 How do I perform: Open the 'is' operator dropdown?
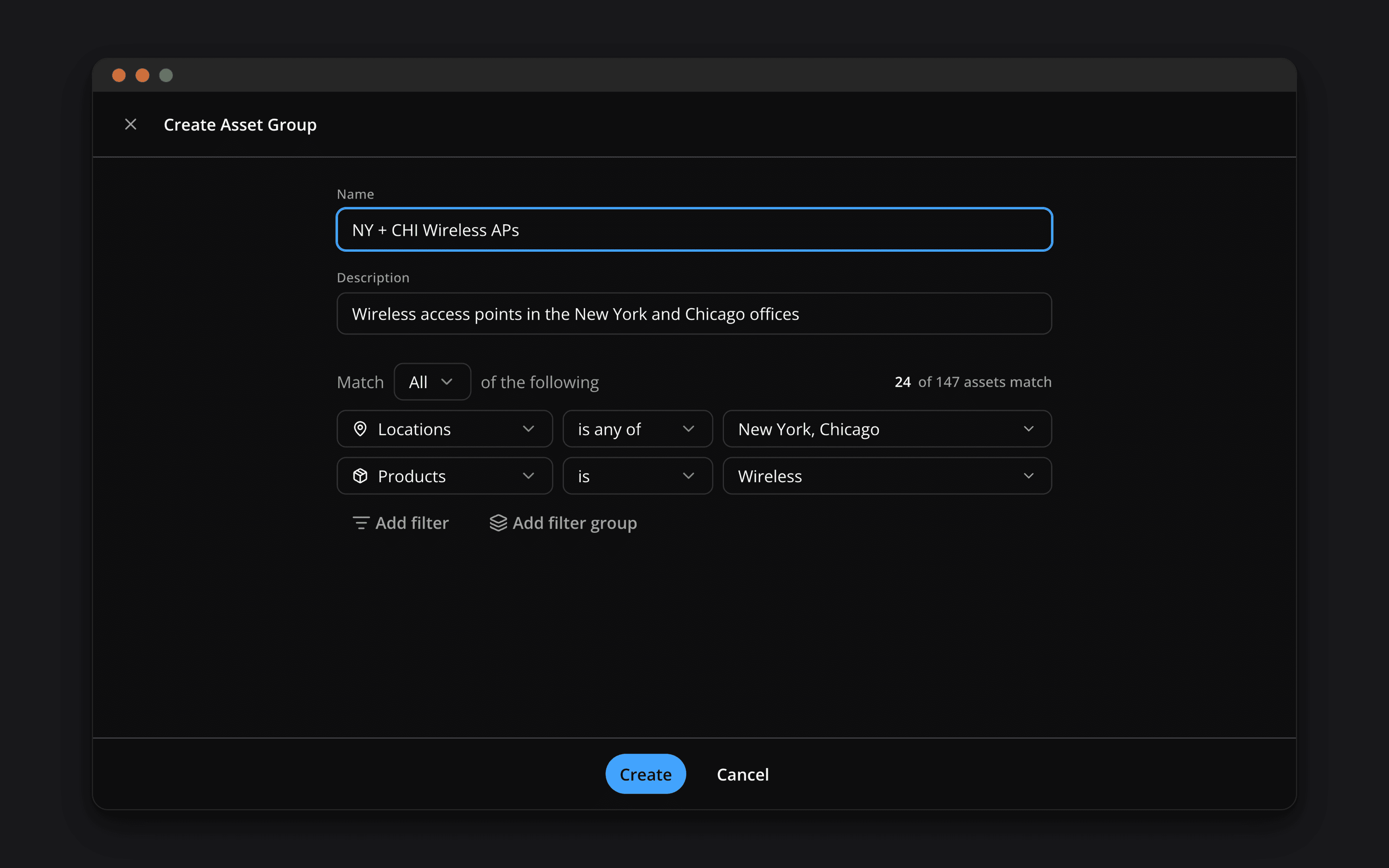pyautogui.click(x=638, y=476)
